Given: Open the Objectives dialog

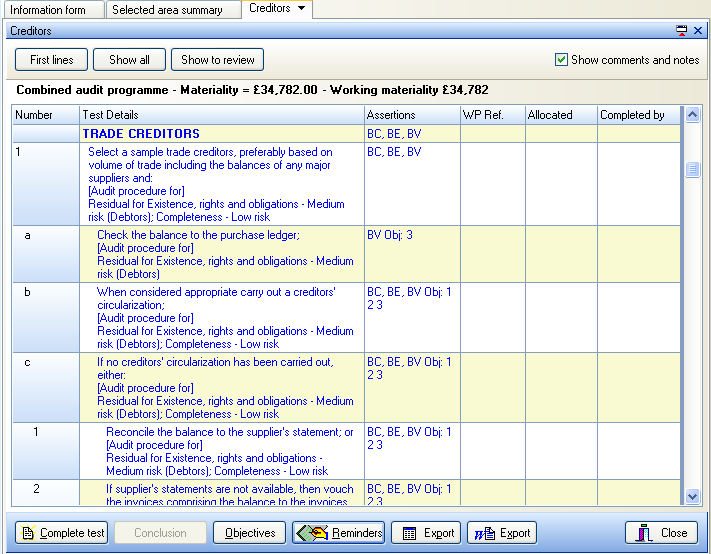Looking at the screenshot, I should click(249, 533).
